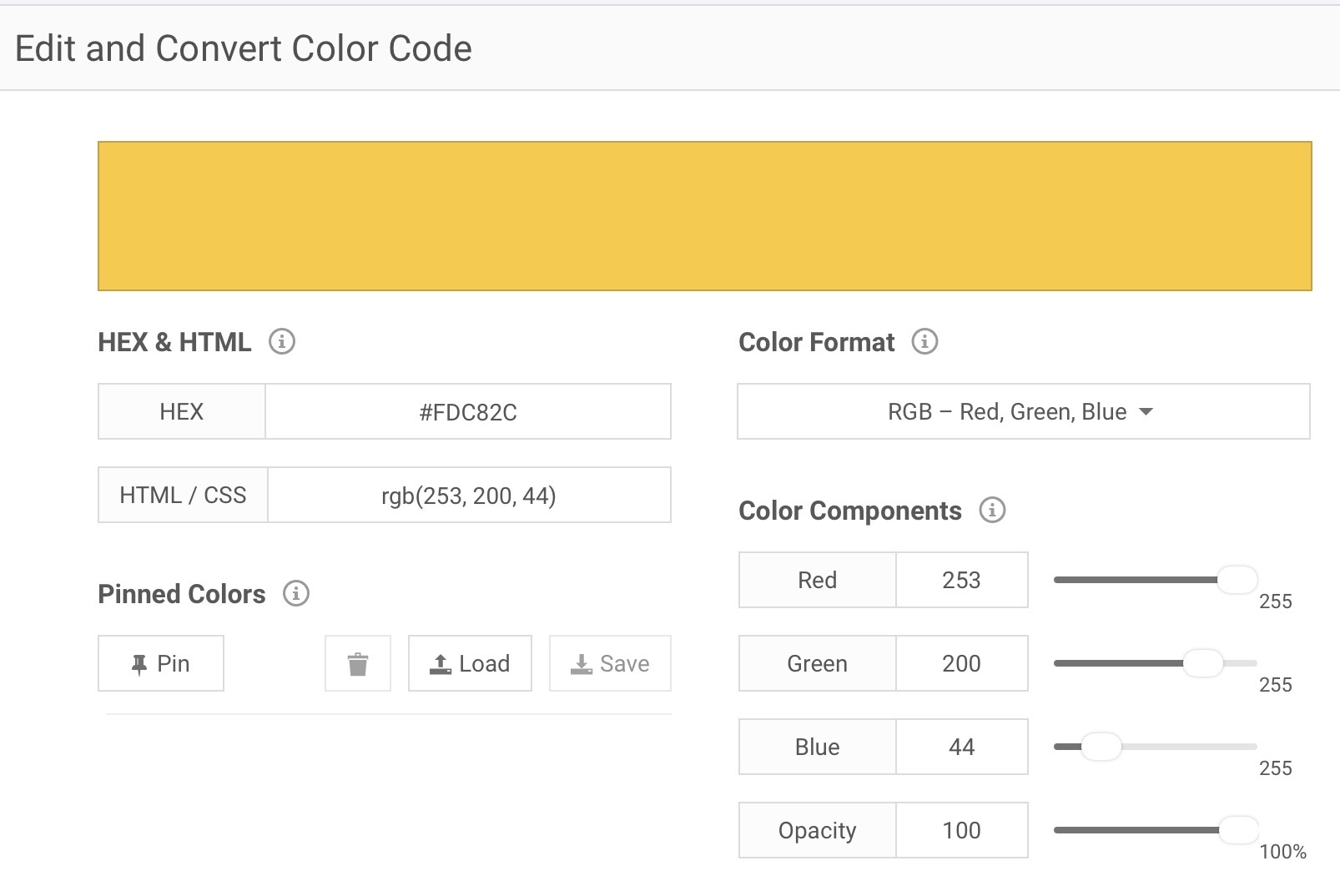
Task: Load pinned colors
Action: pos(470,663)
